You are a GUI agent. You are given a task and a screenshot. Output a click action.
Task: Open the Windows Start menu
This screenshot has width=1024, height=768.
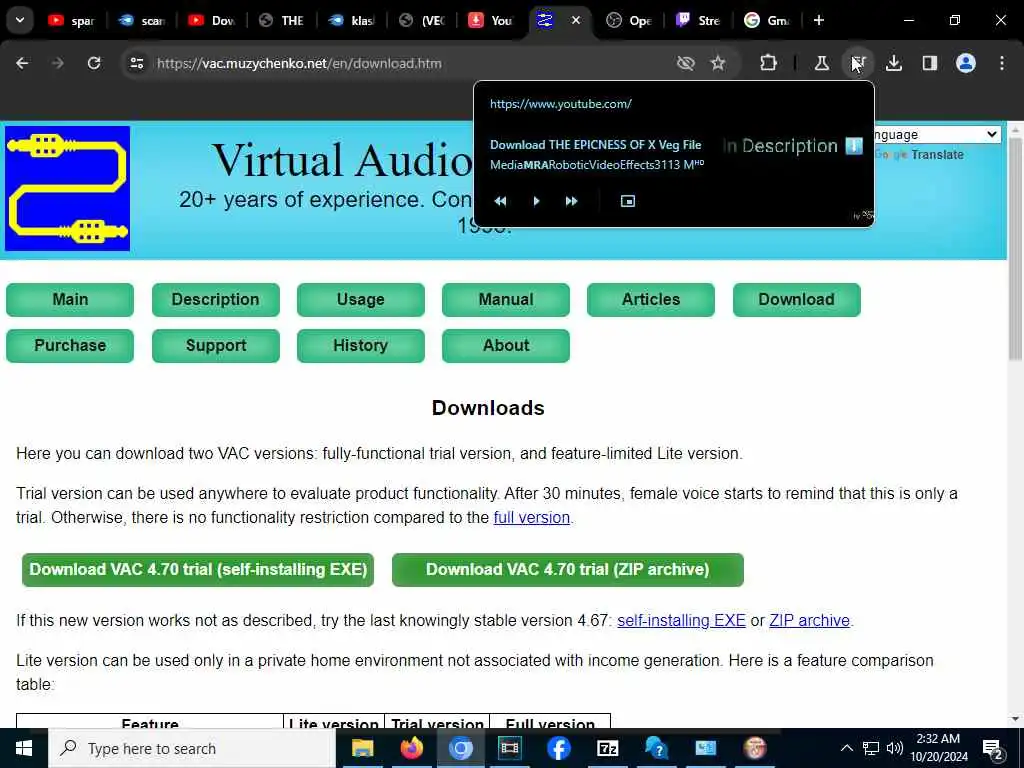[24, 748]
